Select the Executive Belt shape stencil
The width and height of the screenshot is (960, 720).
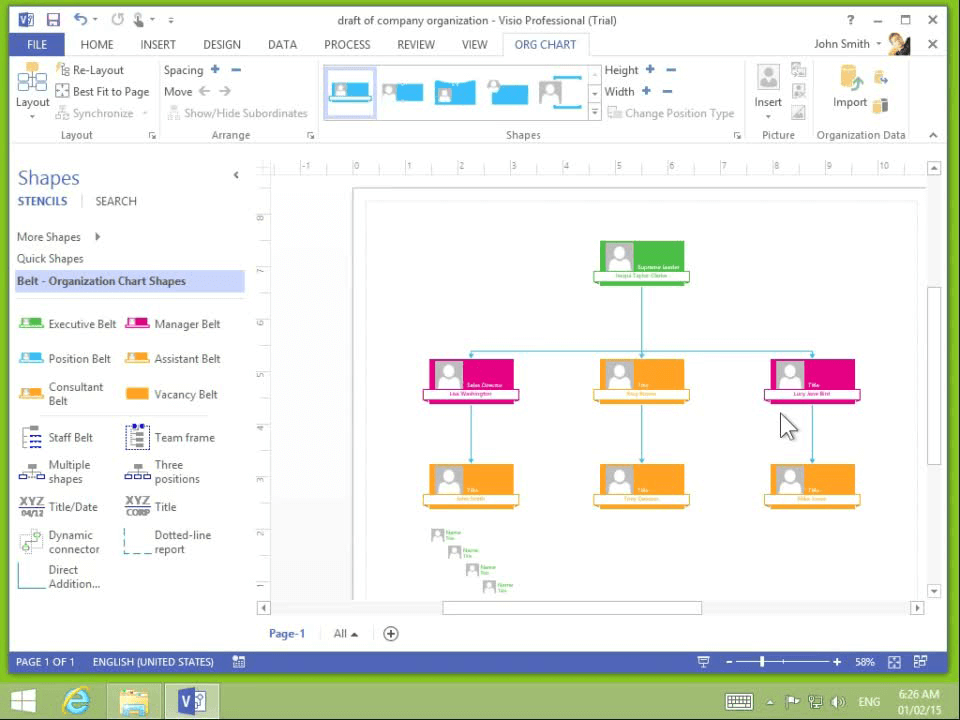[70, 323]
